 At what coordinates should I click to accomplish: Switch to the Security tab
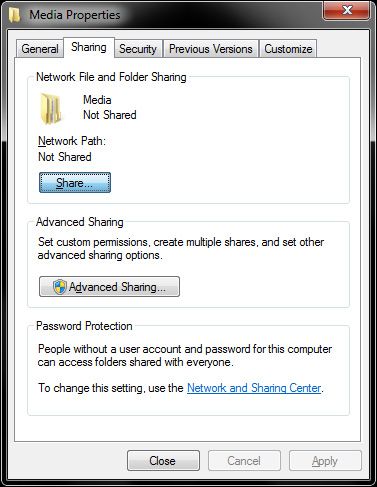coord(138,49)
